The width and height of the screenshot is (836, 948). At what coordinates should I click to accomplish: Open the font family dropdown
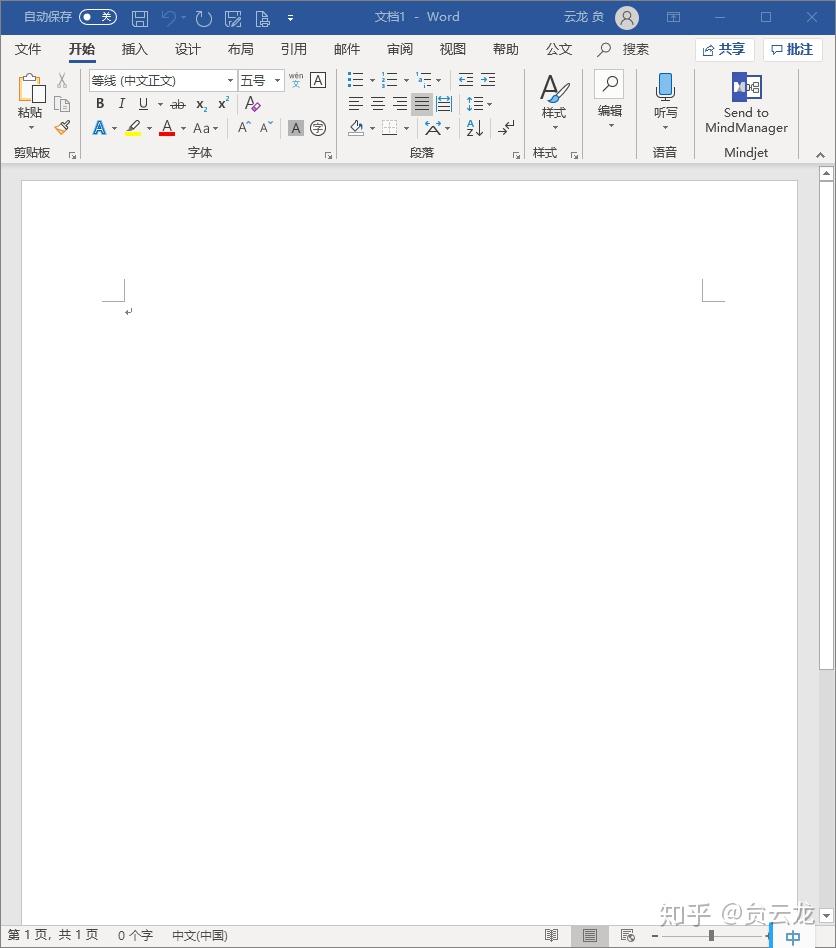pyautogui.click(x=229, y=80)
